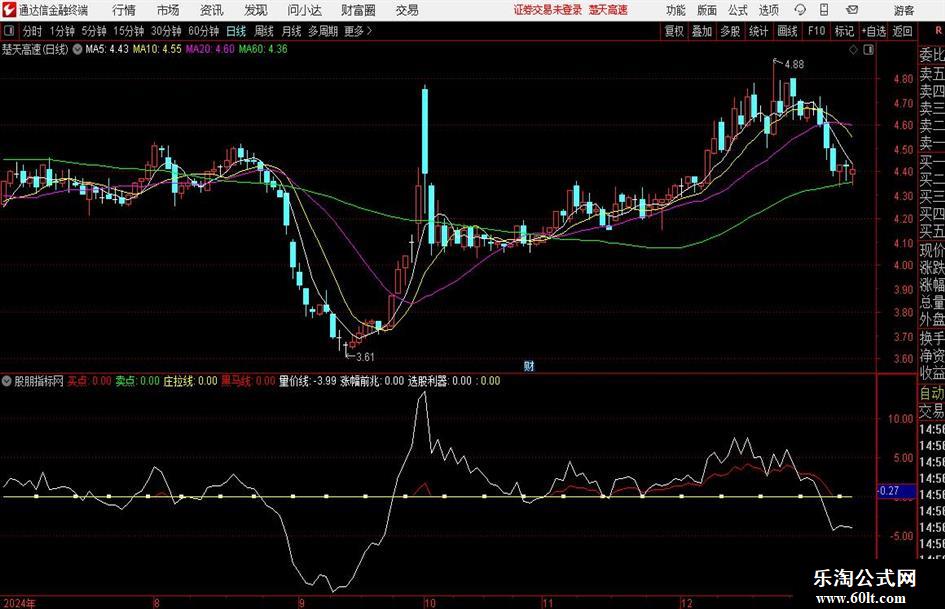Click the 自动 label in side panel
945x609 pixels.
pyautogui.click(x=932, y=393)
